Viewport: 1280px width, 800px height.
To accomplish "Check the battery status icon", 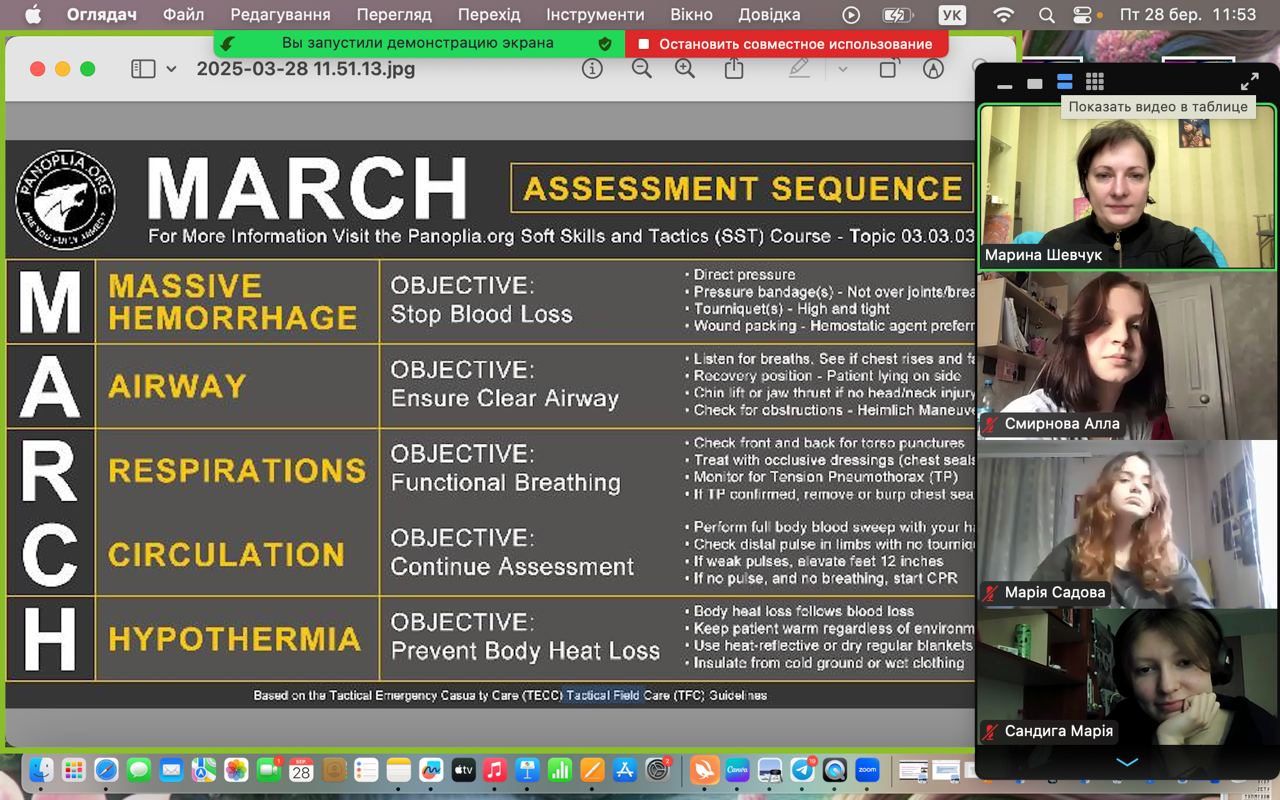I will click(899, 14).
